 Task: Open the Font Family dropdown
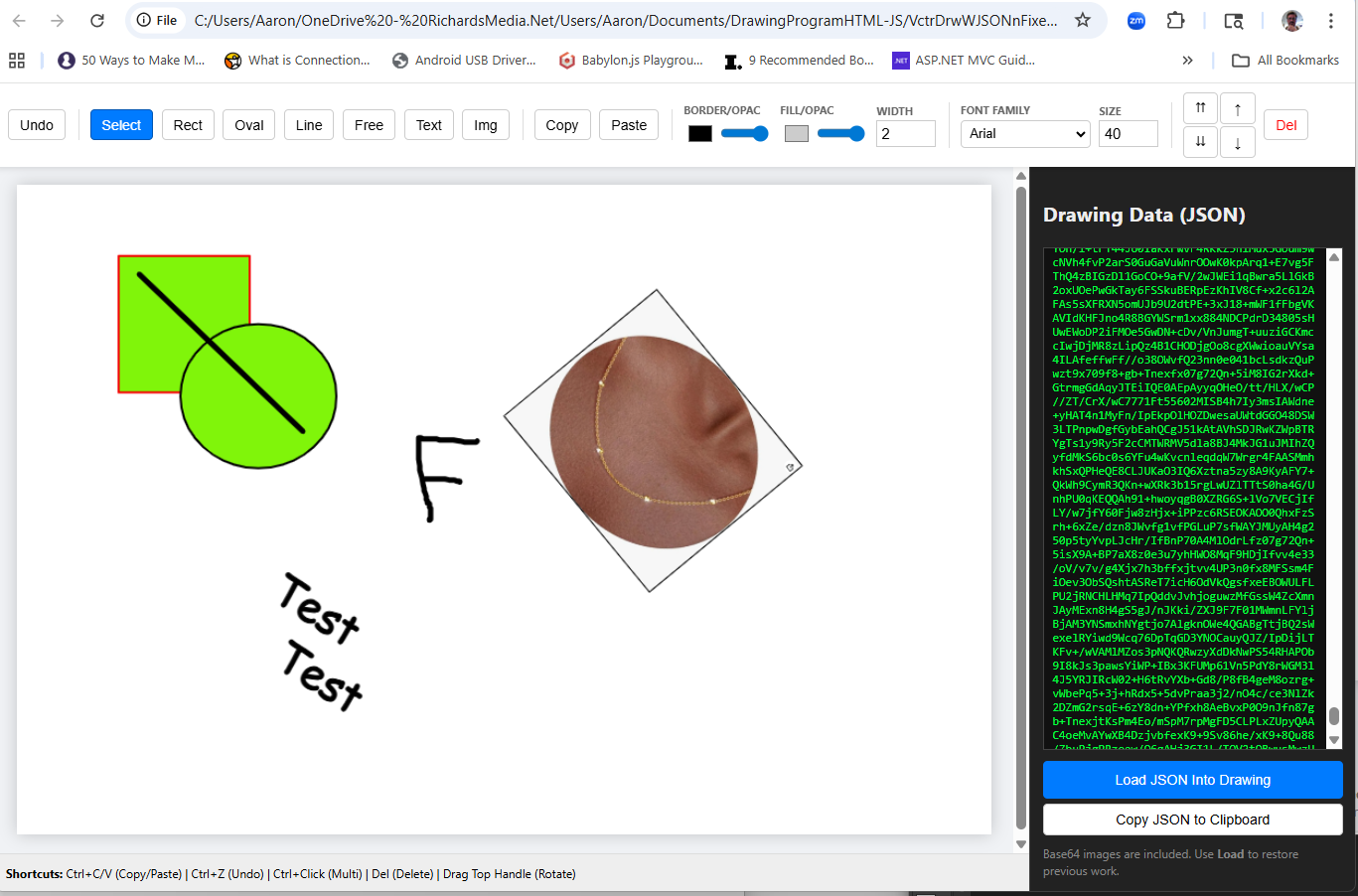(x=1024, y=133)
